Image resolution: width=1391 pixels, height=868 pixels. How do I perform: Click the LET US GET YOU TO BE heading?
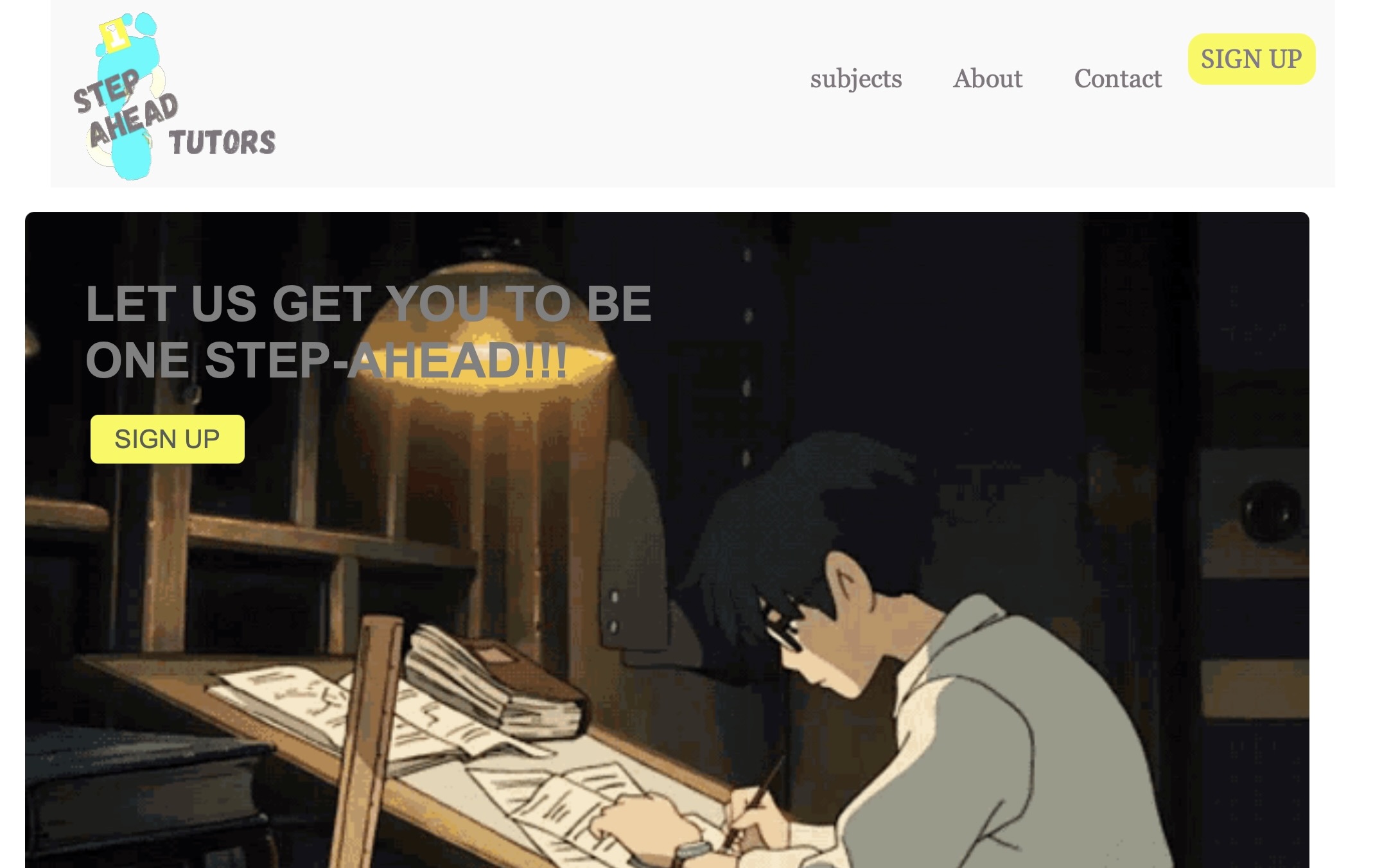click(369, 304)
